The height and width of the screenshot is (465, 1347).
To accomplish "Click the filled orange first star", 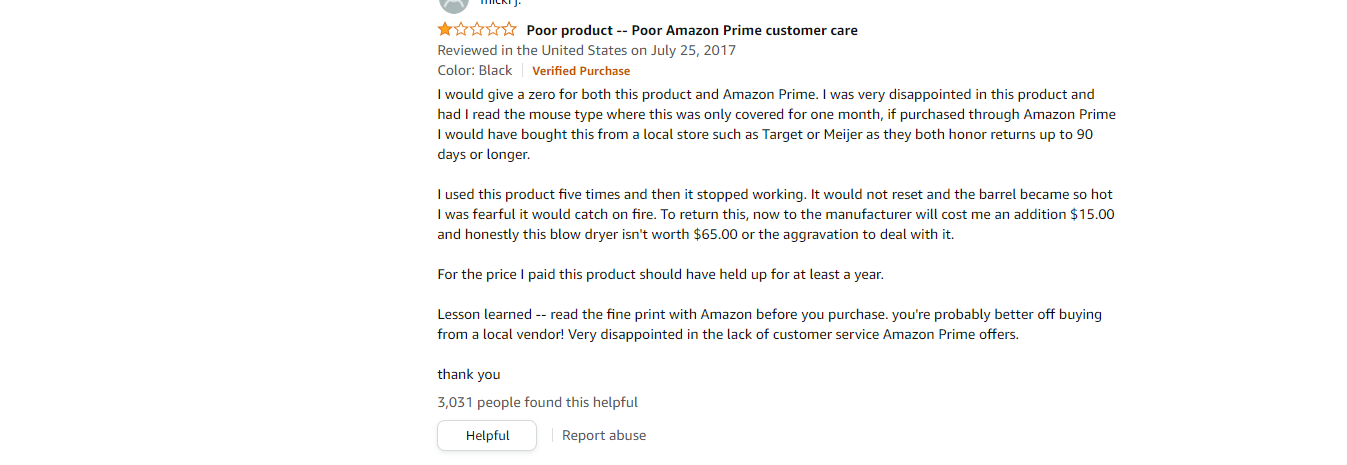I will point(445,29).
